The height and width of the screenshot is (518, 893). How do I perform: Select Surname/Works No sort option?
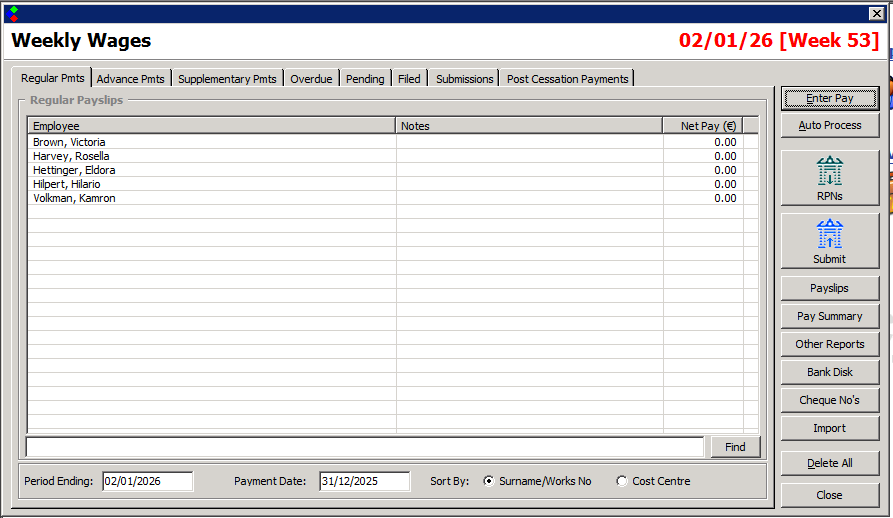pyautogui.click(x=489, y=481)
